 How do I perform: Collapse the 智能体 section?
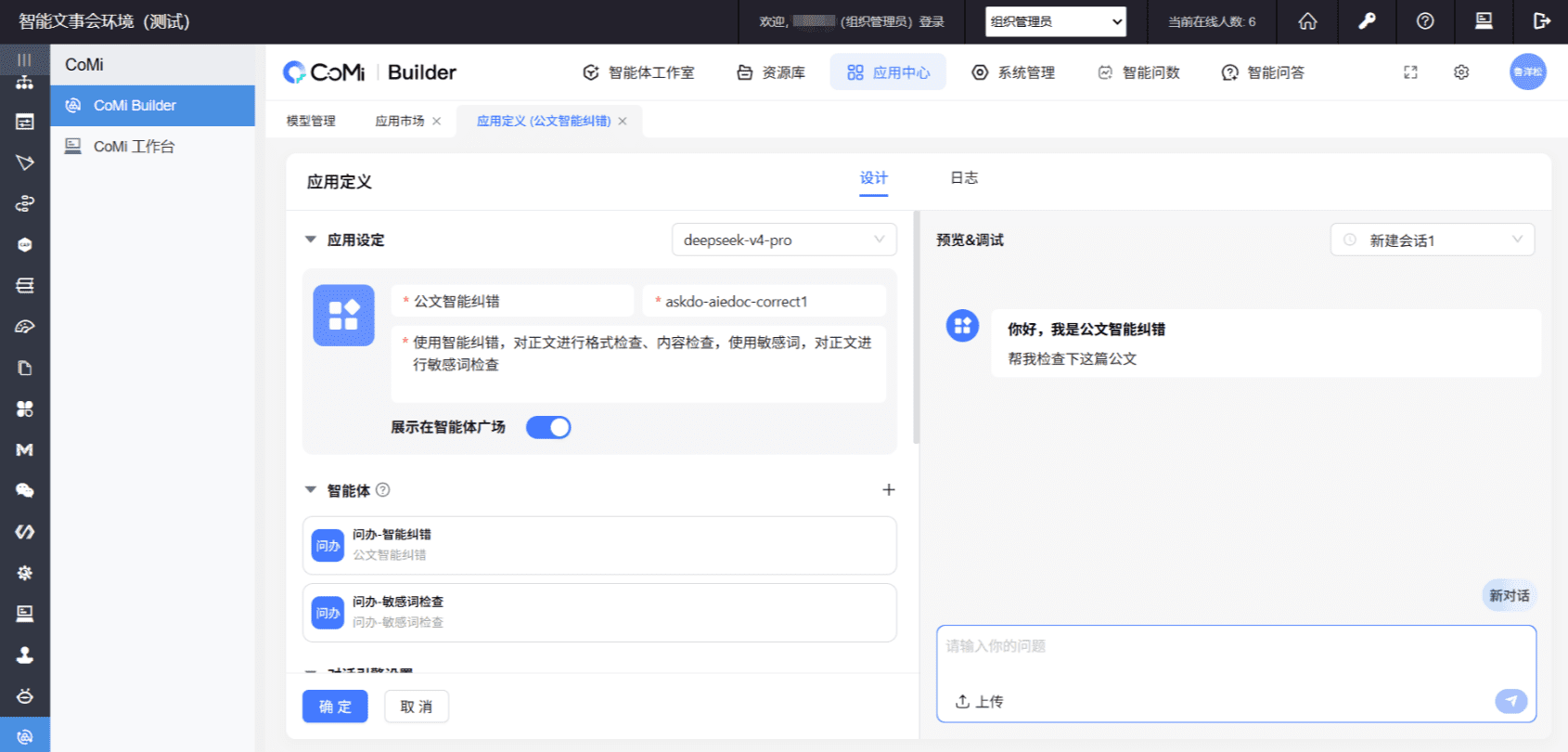(311, 490)
